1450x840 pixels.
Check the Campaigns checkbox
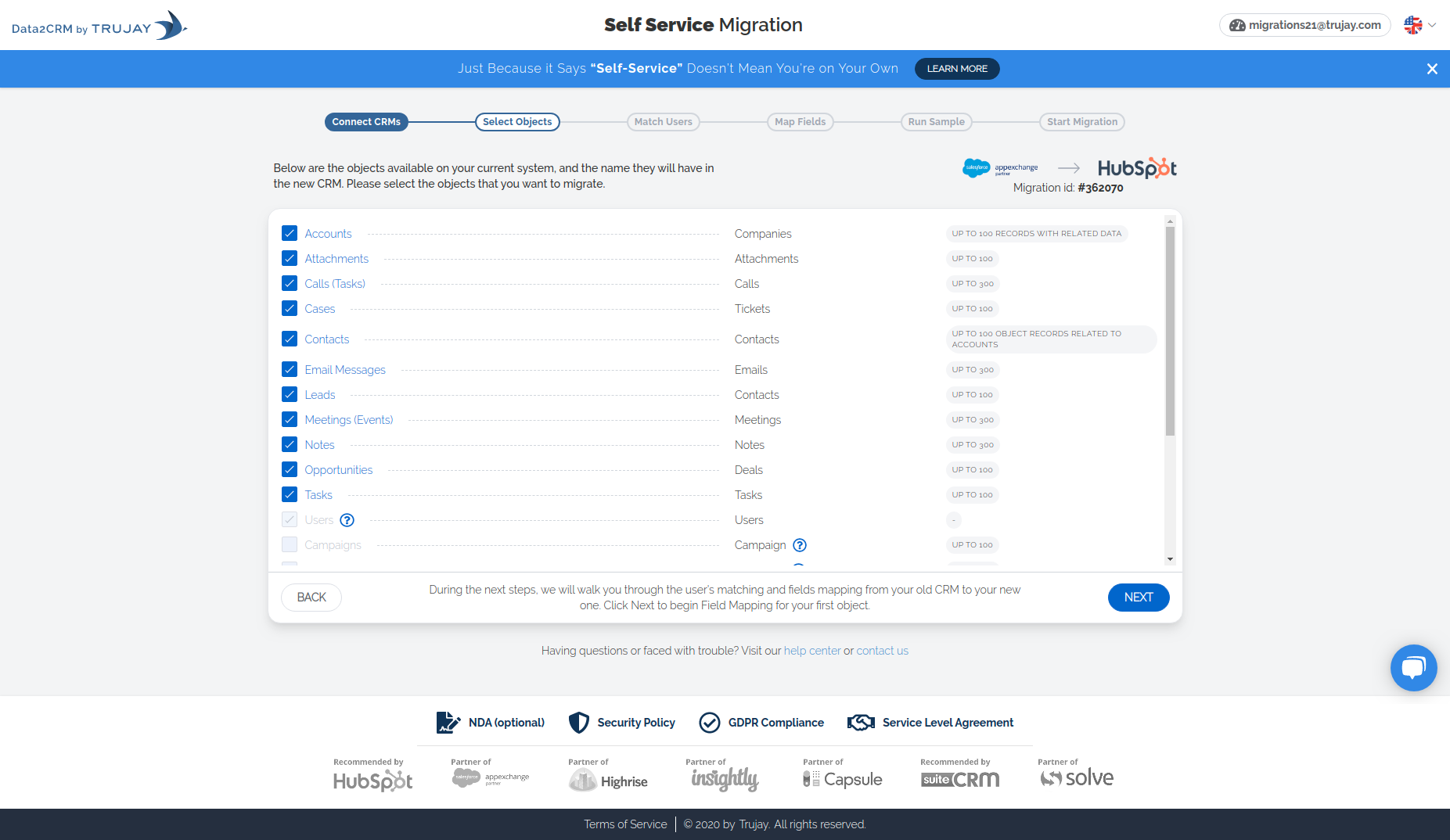click(x=290, y=544)
